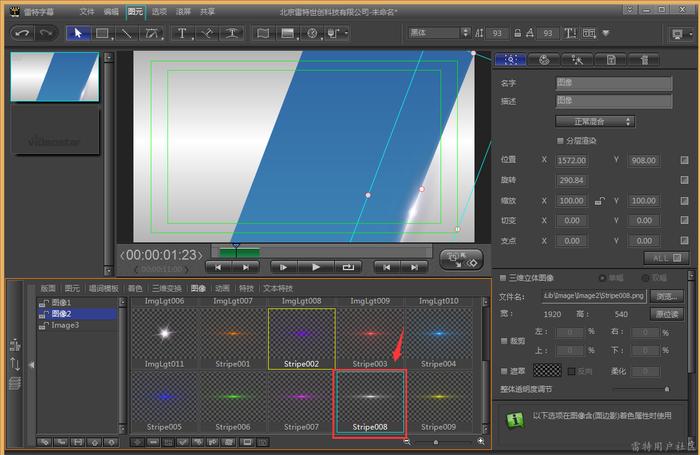Viewport: 700px width, 455px height.
Task: Click the green info icon
Action: pyautogui.click(x=515, y=420)
